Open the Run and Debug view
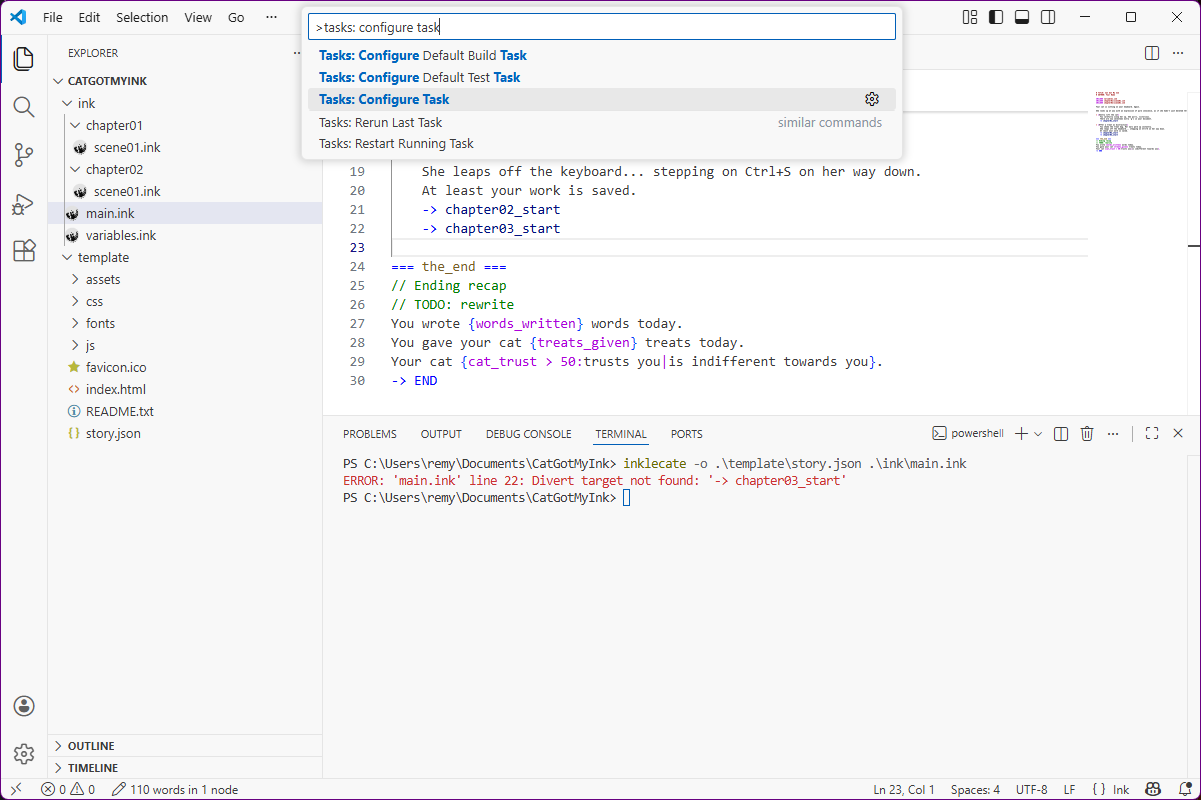Viewport: 1201px width, 800px height. click(x=24, y=203)
